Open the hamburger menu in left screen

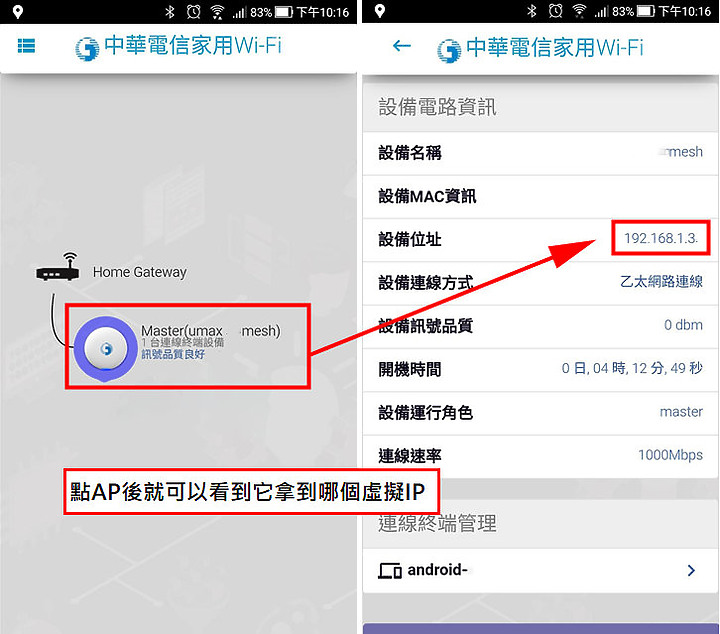click(26, 46)
